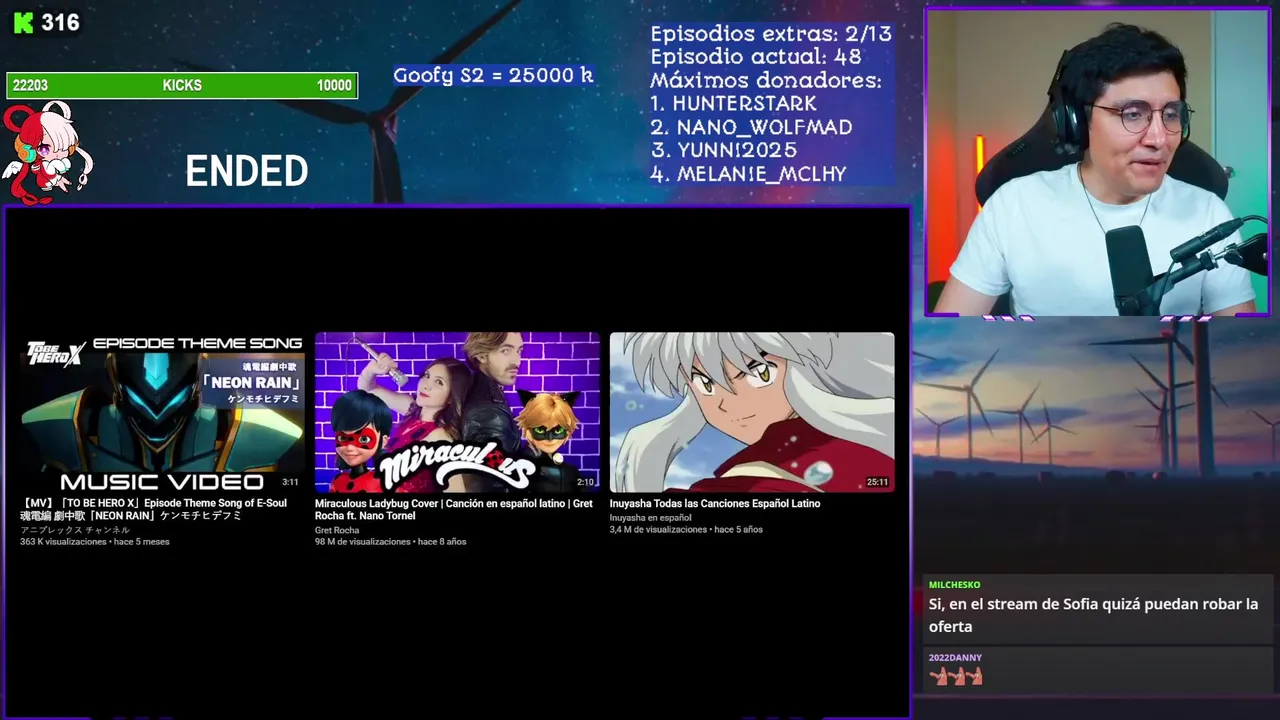Screen dimensions: 1280x720
Task: Open the Miraculous Ladybug Cover video thumbnail
Action: [457, 412]
